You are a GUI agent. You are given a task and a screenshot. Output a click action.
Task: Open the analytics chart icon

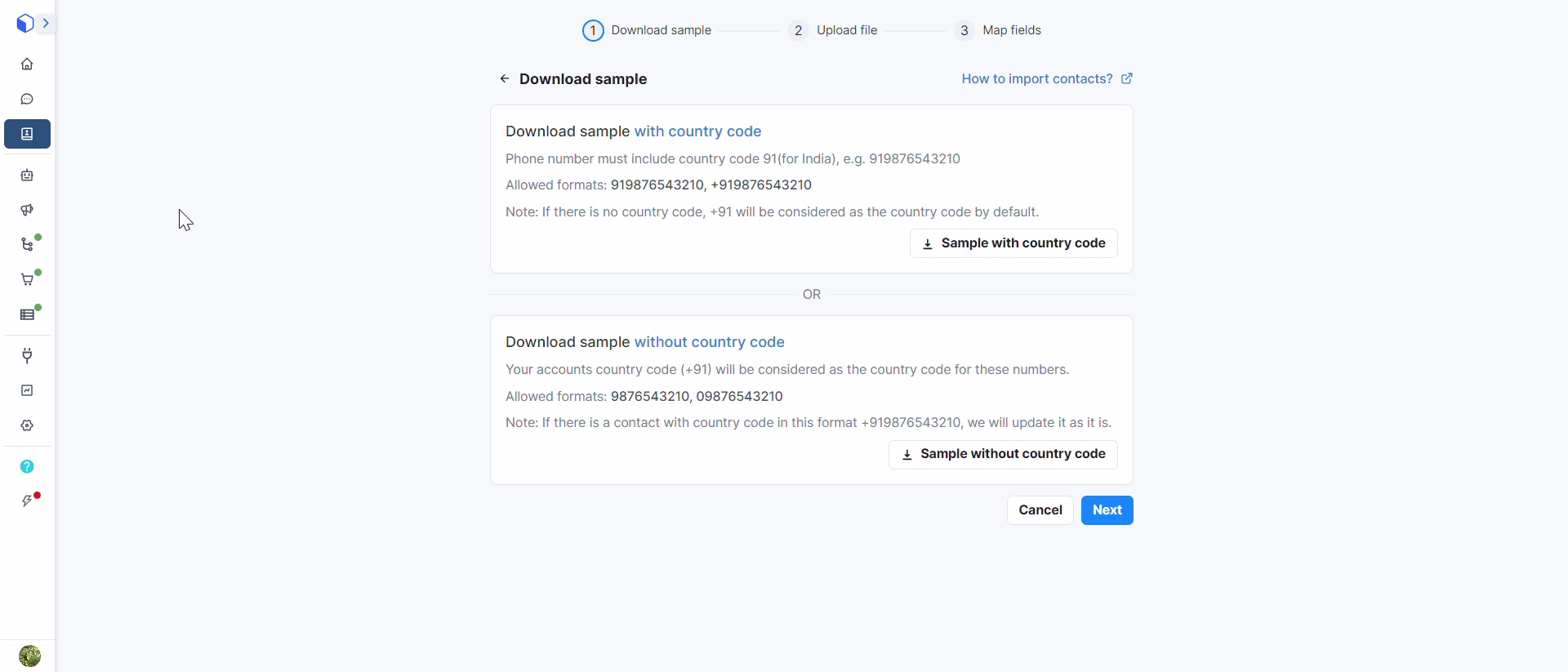click(x=27, y=390)
